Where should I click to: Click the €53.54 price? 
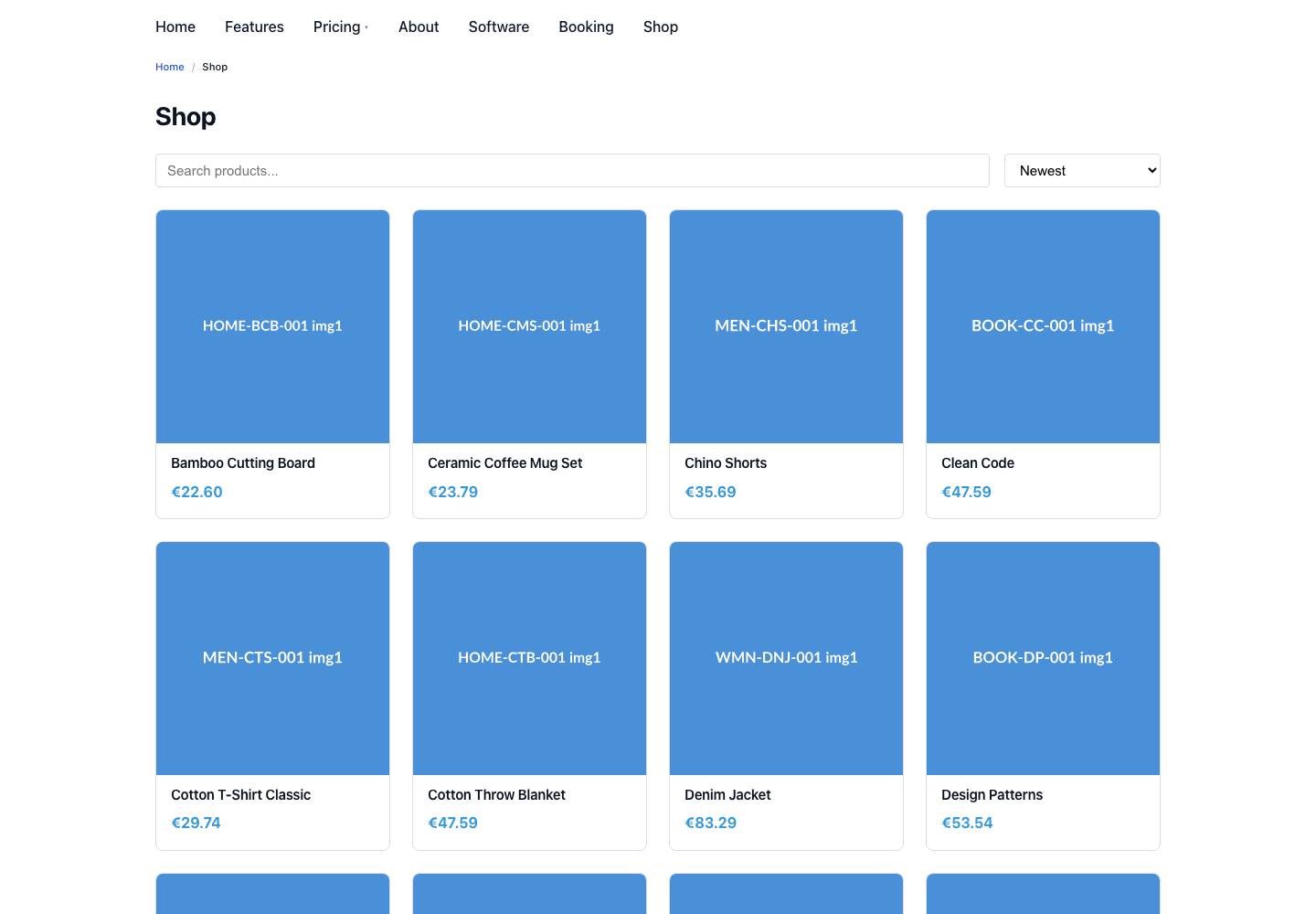967,823
